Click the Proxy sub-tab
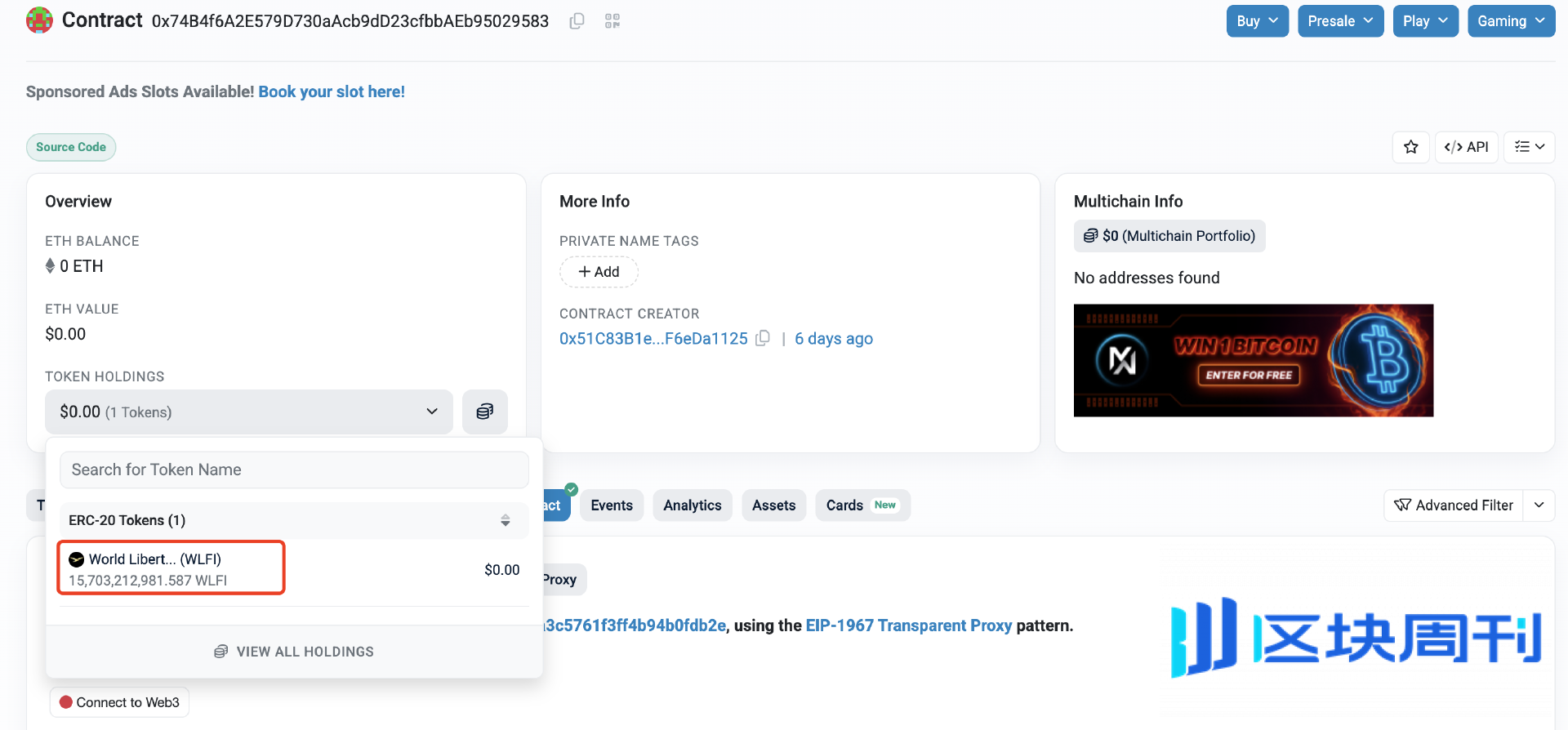Viewport: 1568px width, 730px height. [x=563, y=580]
